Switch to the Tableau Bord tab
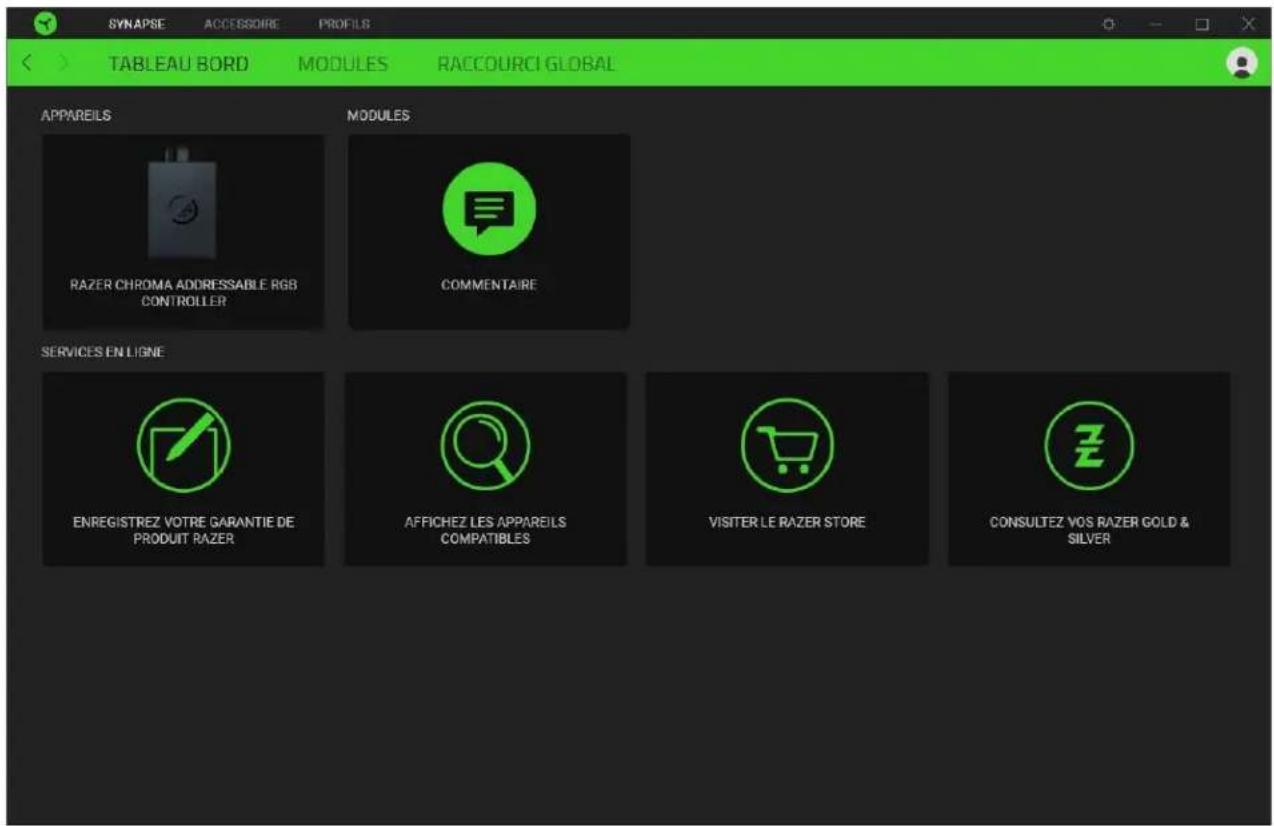This screenshot has height=826, width=1274. coord(178,64)
